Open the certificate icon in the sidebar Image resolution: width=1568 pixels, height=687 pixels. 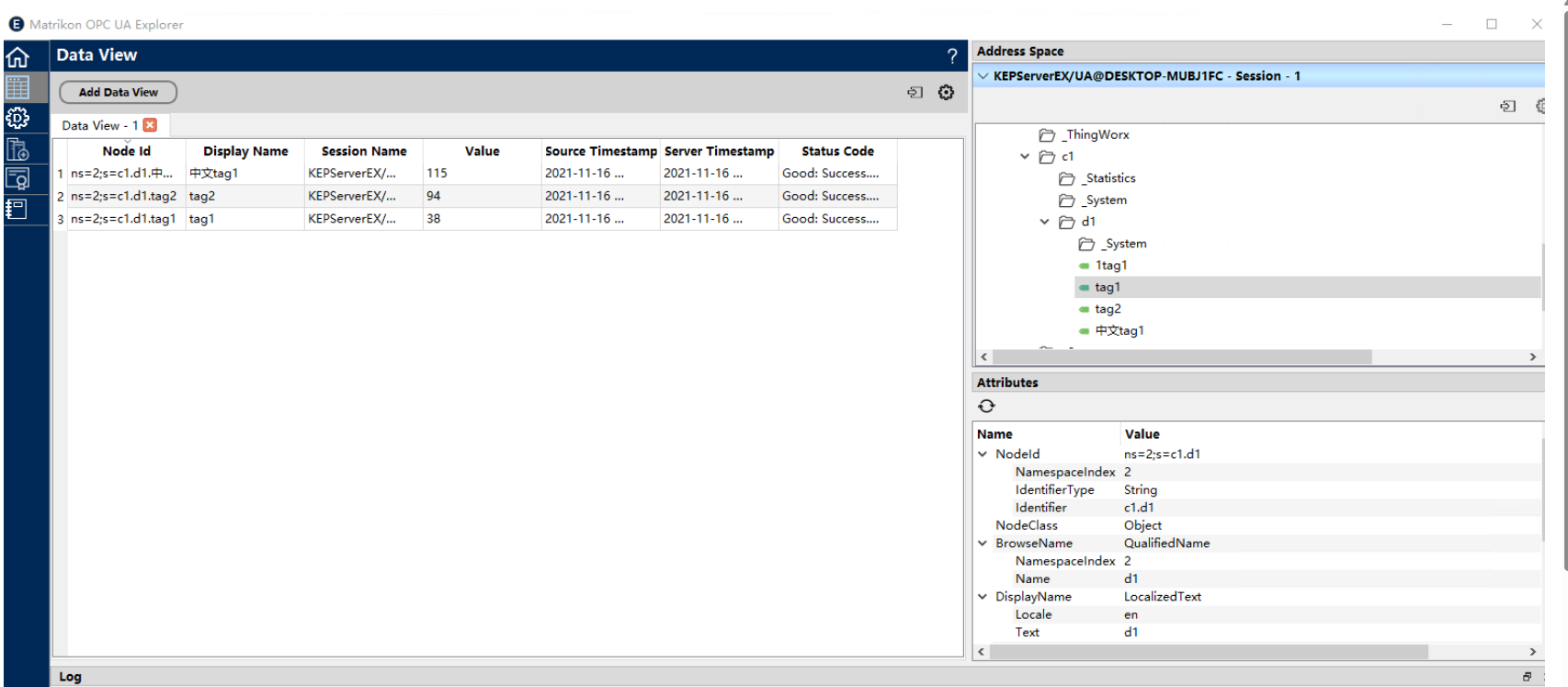[x=17, y=178]
